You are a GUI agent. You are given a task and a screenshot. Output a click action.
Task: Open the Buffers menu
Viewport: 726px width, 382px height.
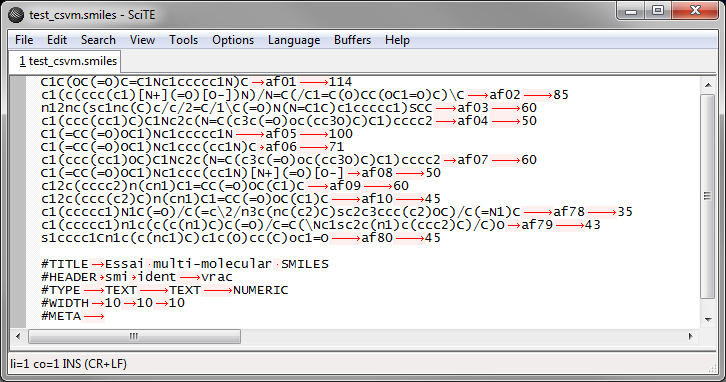352,40
